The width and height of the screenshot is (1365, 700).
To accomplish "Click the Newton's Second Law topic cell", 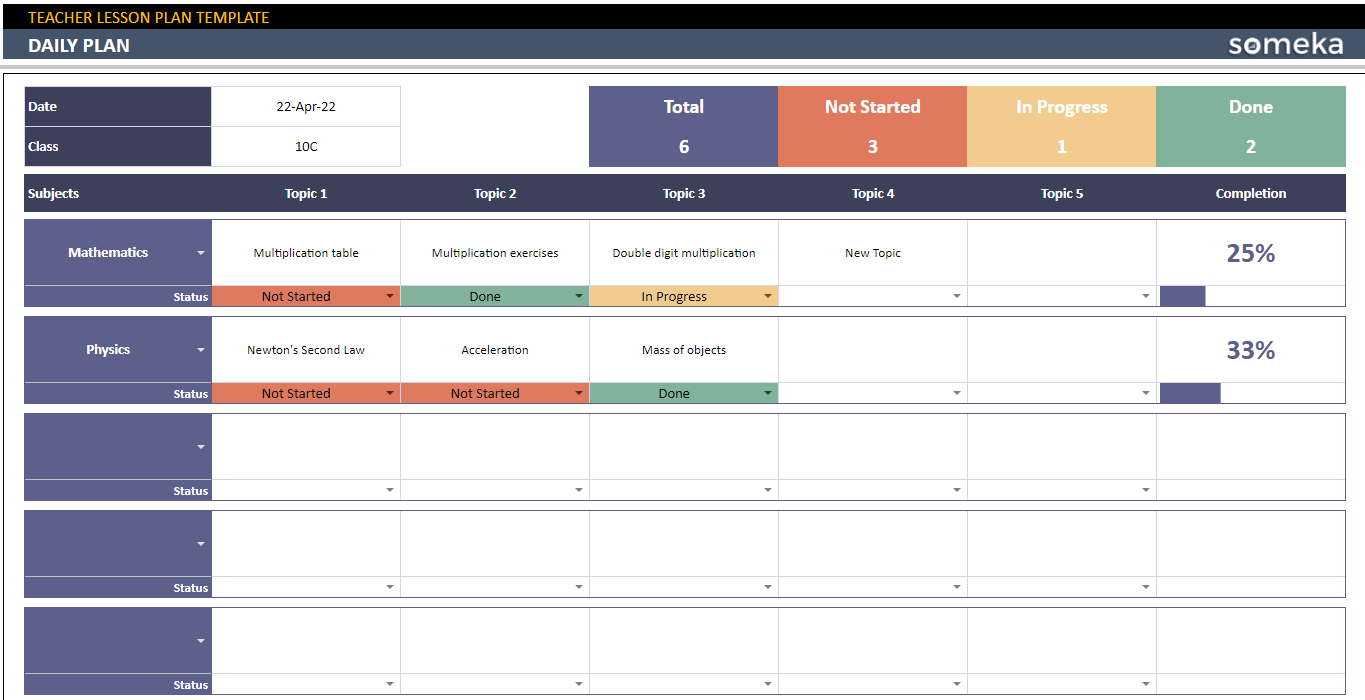I will coord(305,349).
